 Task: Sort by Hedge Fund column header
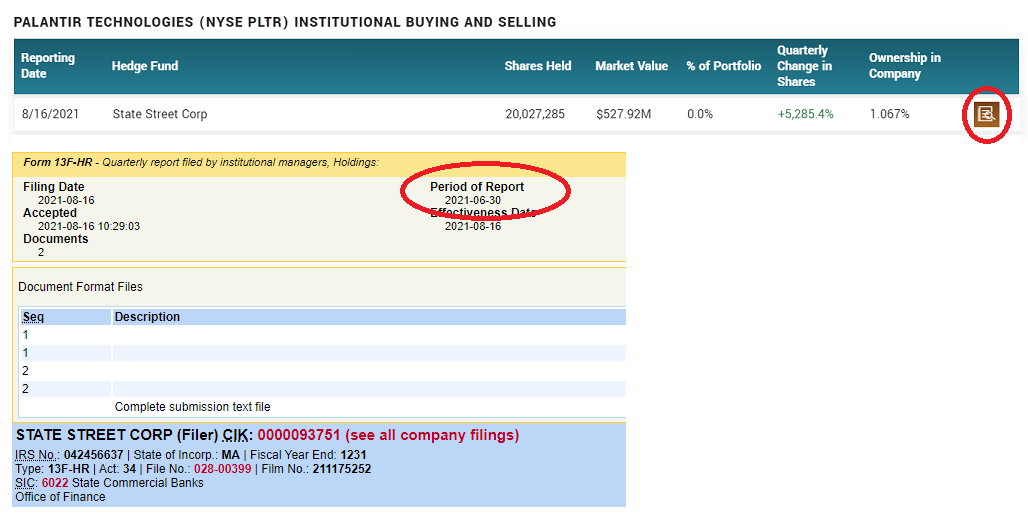(145, 66)
